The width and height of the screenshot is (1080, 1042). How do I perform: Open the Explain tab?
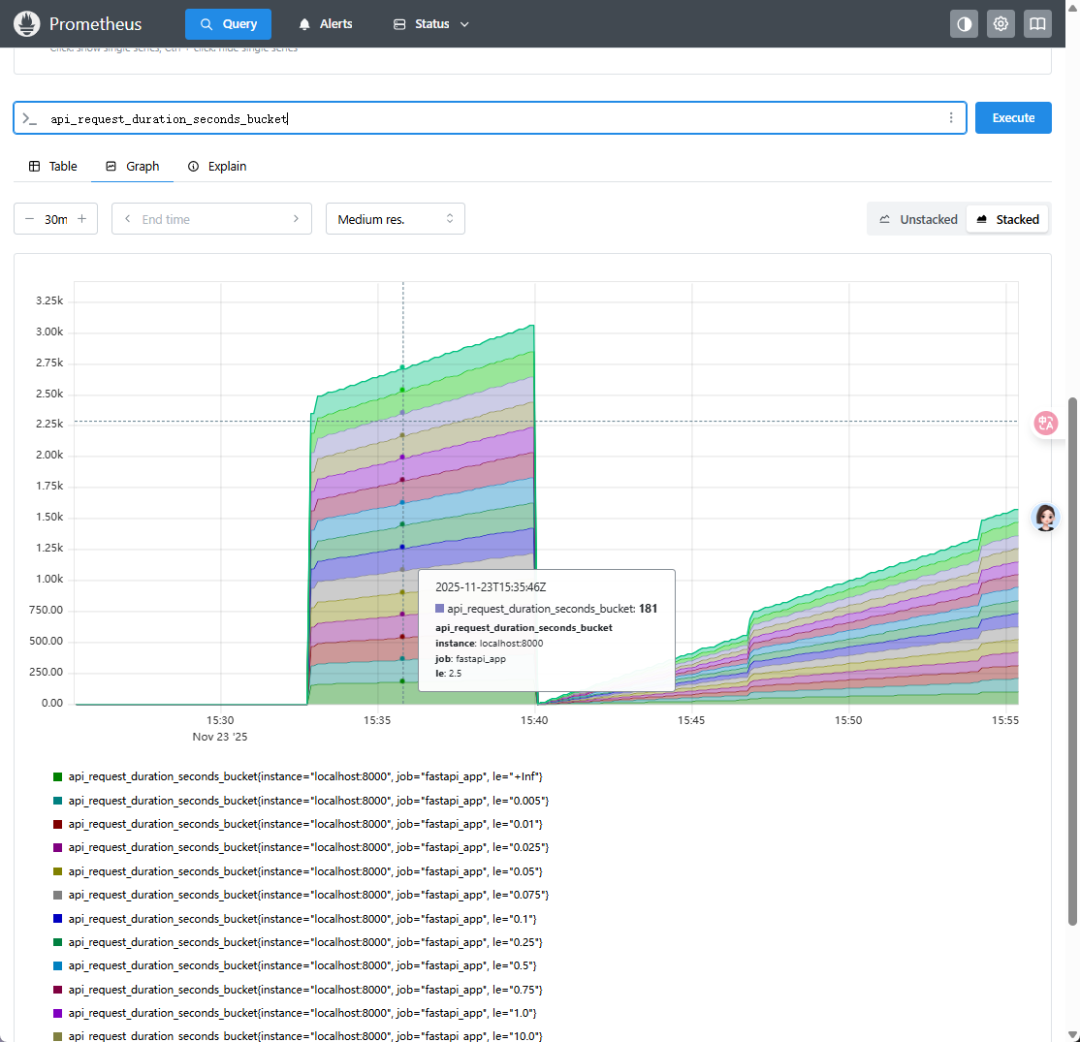(x=217, y=167)
